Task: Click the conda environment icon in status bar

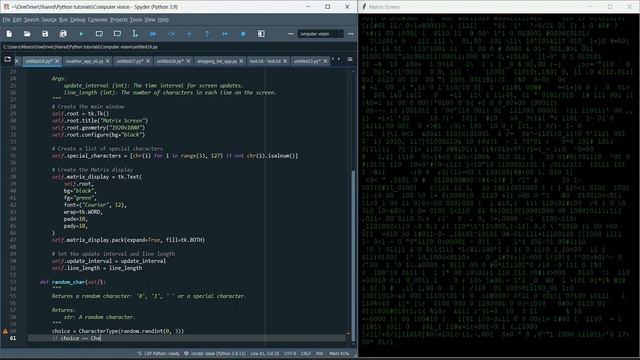Action: coord(186,353)
